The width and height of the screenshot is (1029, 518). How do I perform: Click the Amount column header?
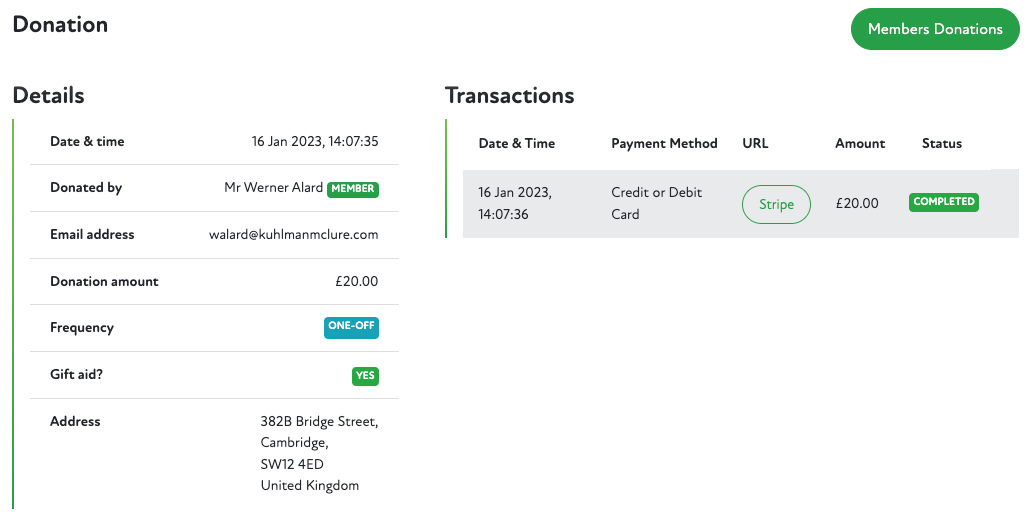pyautogui.click(x=860, y=143)
